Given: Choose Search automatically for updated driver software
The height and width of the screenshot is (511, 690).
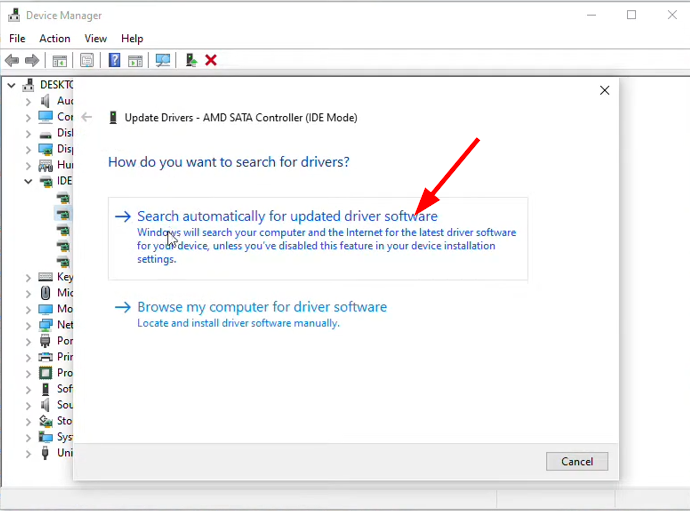Looking at the screenshot, I should click(318, 238).
